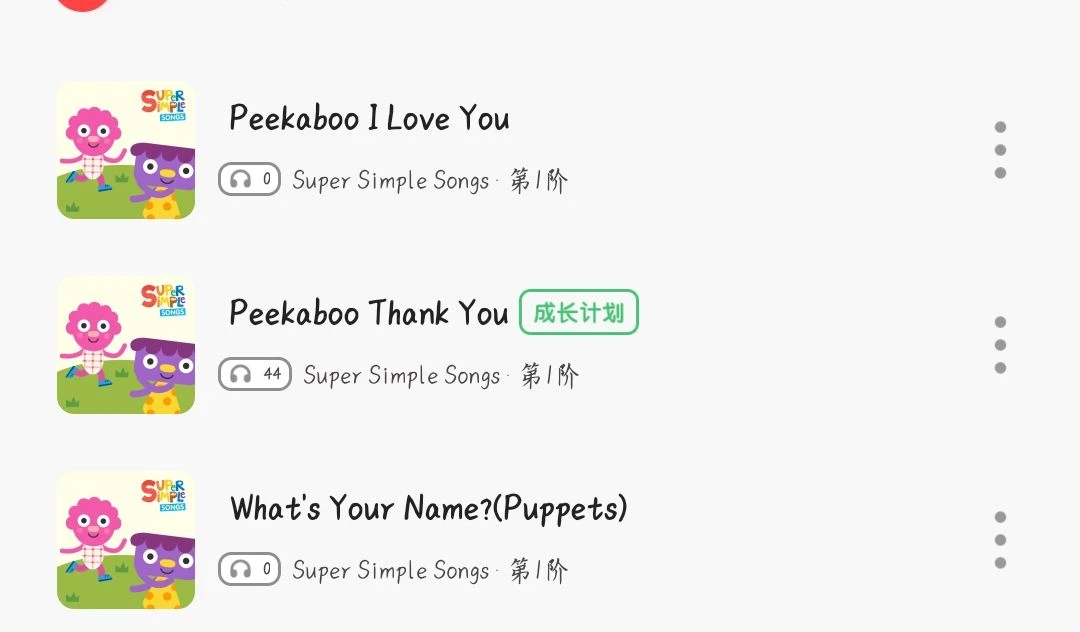
Task: Click 第1阶 level label of Peekaboo Thank You
Action: 550,376
